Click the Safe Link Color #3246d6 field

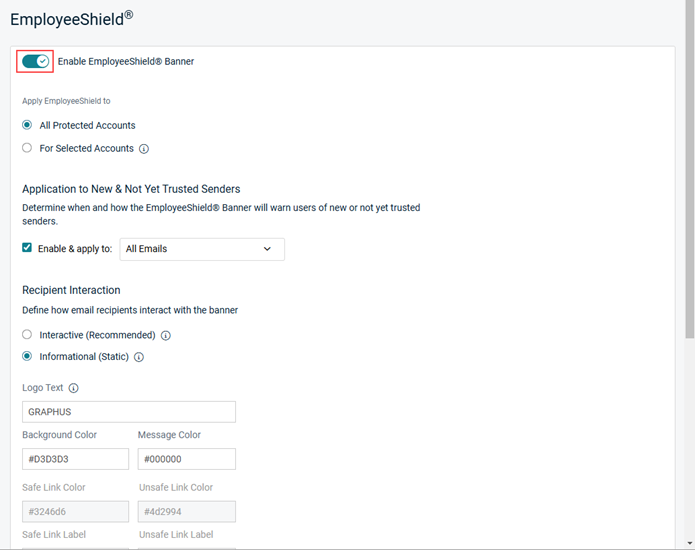click(x=75, y=511)
